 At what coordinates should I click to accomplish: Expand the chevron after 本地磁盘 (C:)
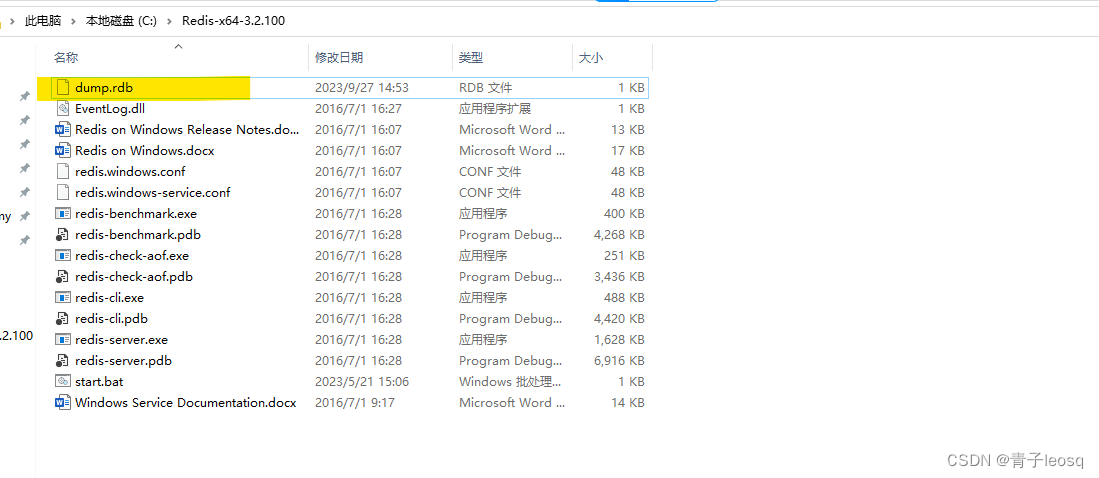click(169, 21)
